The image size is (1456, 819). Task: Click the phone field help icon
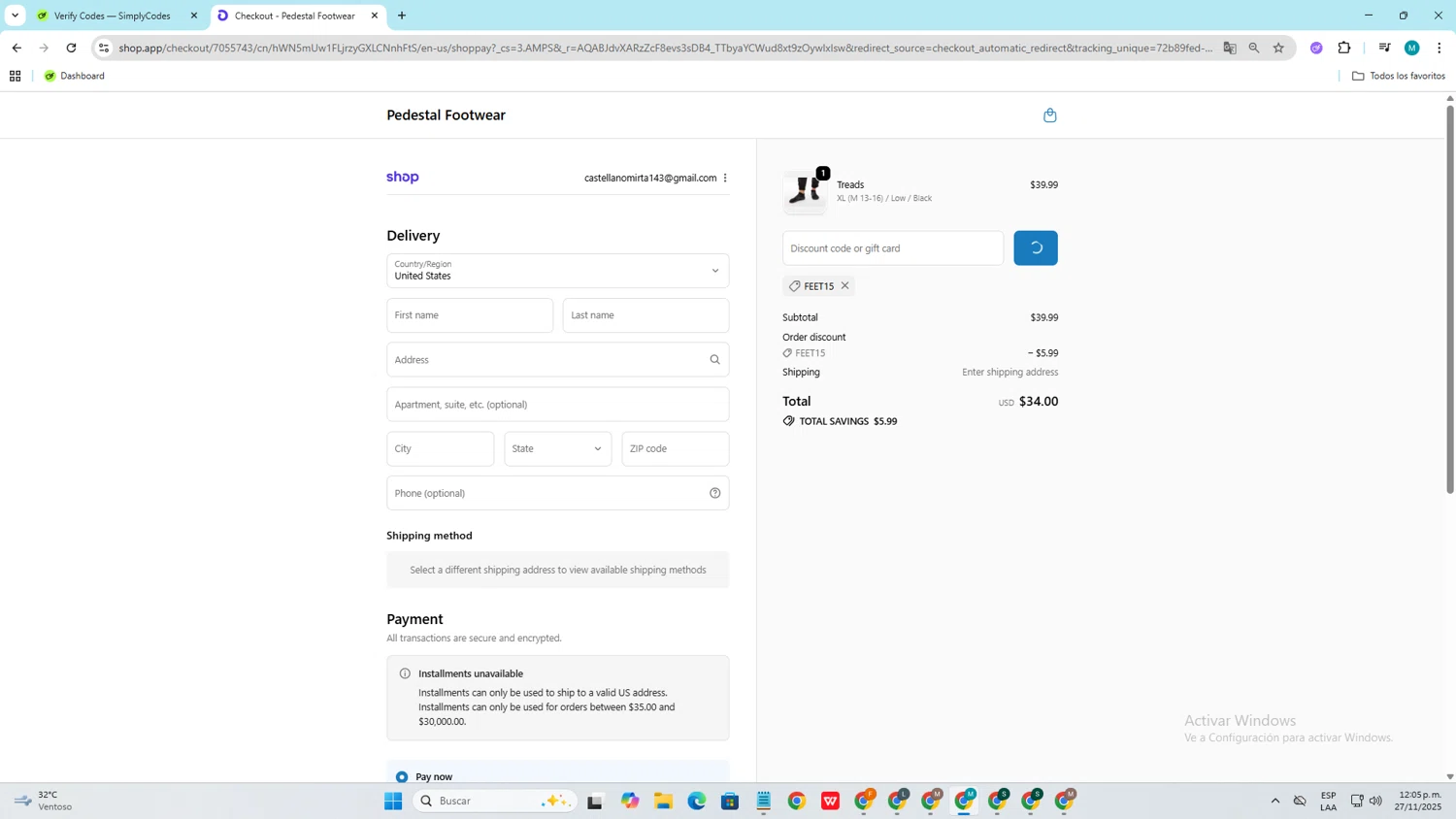tap(715, 493)
